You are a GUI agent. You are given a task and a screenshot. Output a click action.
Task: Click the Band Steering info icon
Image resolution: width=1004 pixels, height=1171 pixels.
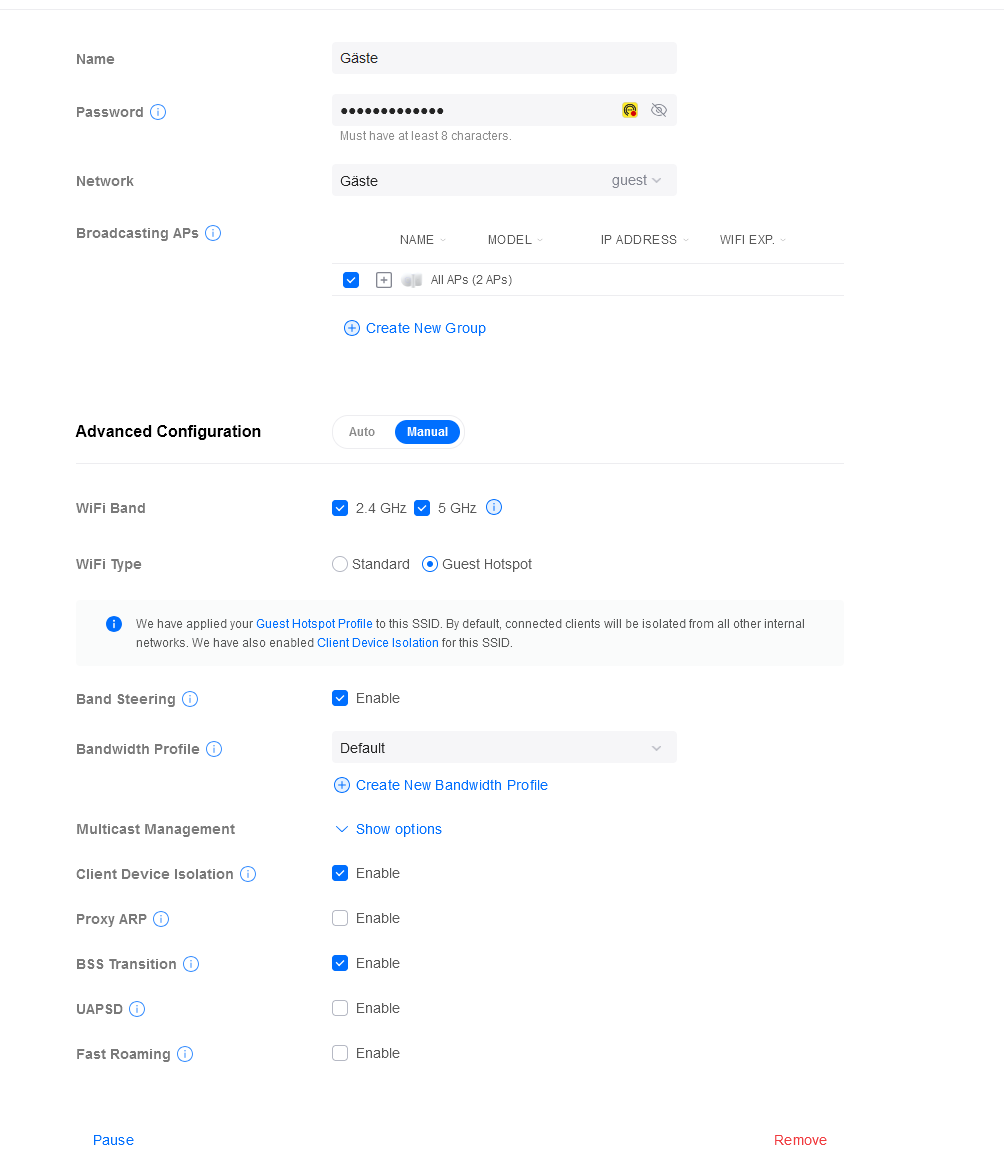pyautogui.click(x=190, y=699)
